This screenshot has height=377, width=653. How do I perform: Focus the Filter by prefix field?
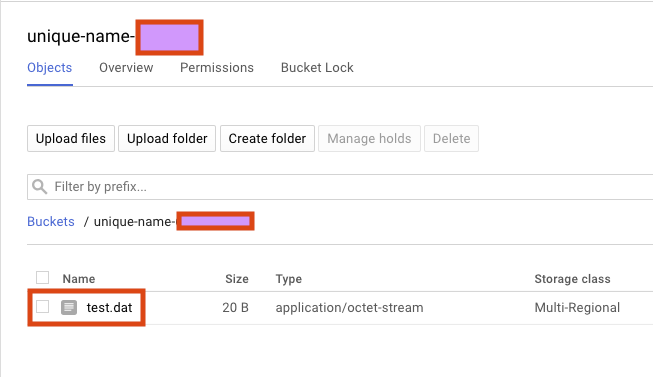340,187
